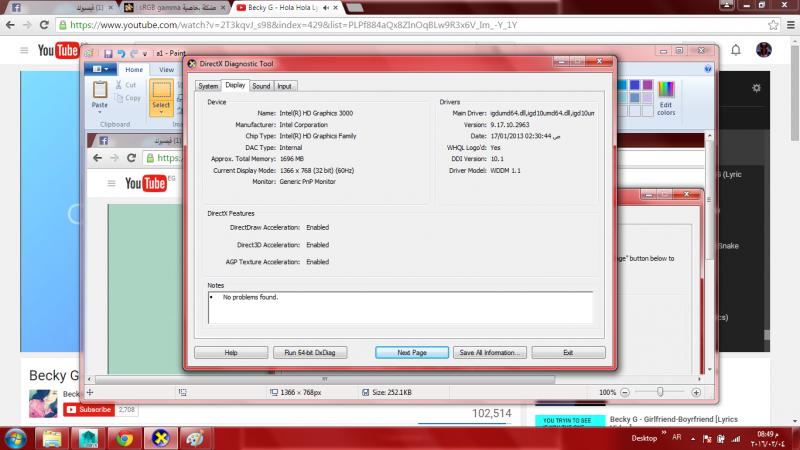Click the zoom in plus button in Paint
The image size is (800, 450).
[x=696, y=392]
